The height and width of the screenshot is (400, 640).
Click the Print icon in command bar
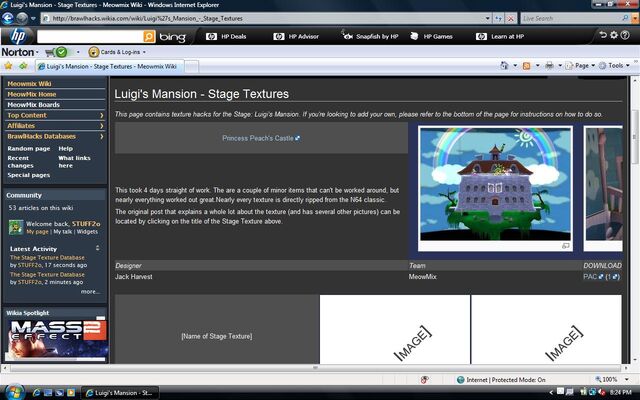click(549, 65)
